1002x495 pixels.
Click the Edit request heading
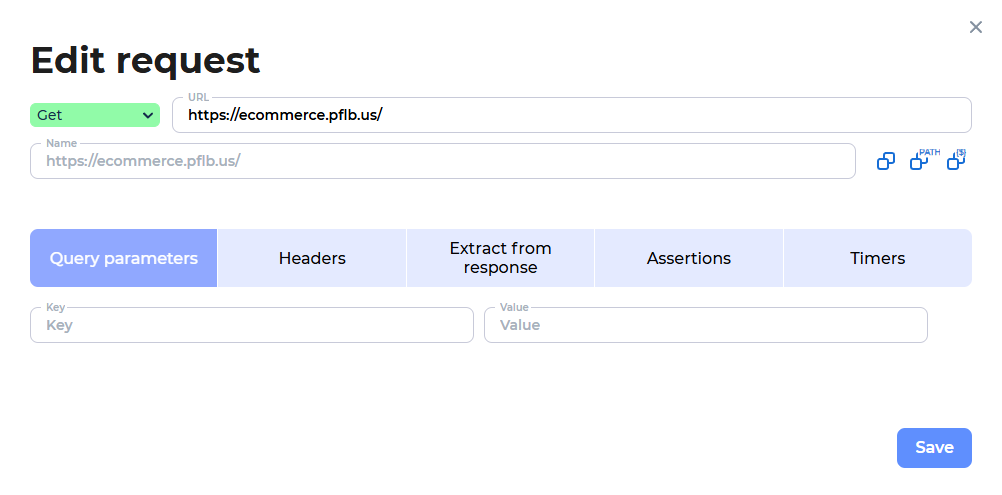point(145,61)
